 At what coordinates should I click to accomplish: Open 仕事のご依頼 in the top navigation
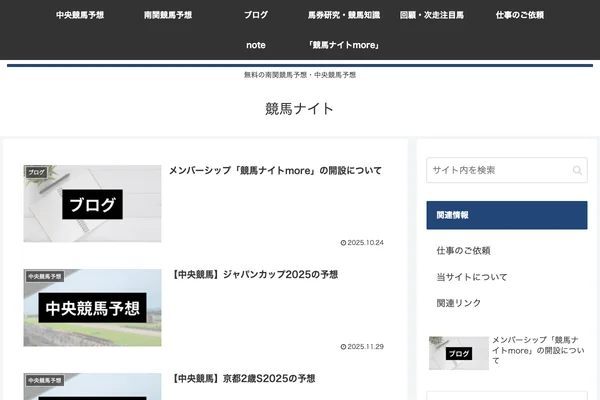[x=520, y=15]
